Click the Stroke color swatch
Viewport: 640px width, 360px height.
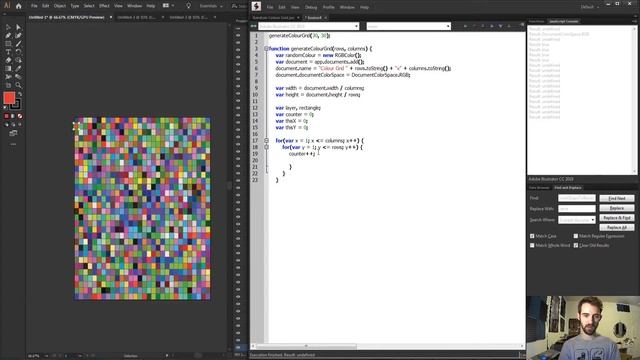tap(16, 104)
